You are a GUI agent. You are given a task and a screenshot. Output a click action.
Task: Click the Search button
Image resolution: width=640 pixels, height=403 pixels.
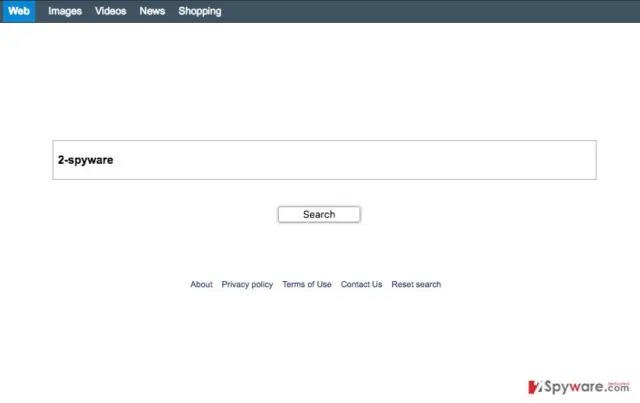click(x=319, y=214)
